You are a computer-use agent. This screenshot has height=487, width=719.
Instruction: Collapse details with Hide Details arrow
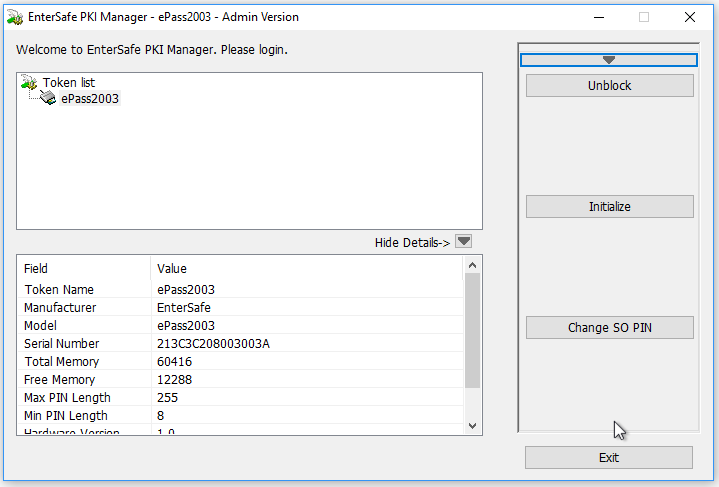coord(463,241)
